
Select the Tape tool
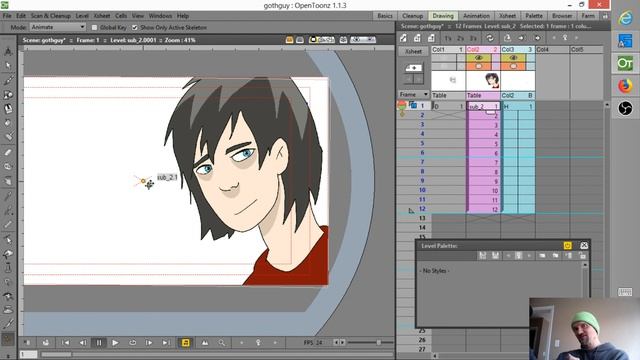point(8,167)
